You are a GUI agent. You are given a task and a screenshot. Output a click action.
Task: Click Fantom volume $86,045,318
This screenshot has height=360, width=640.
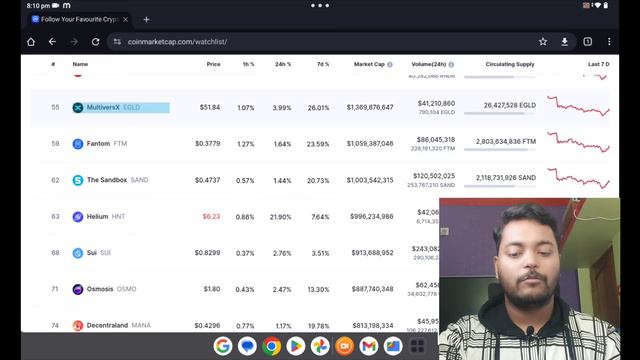click(436, 140)
